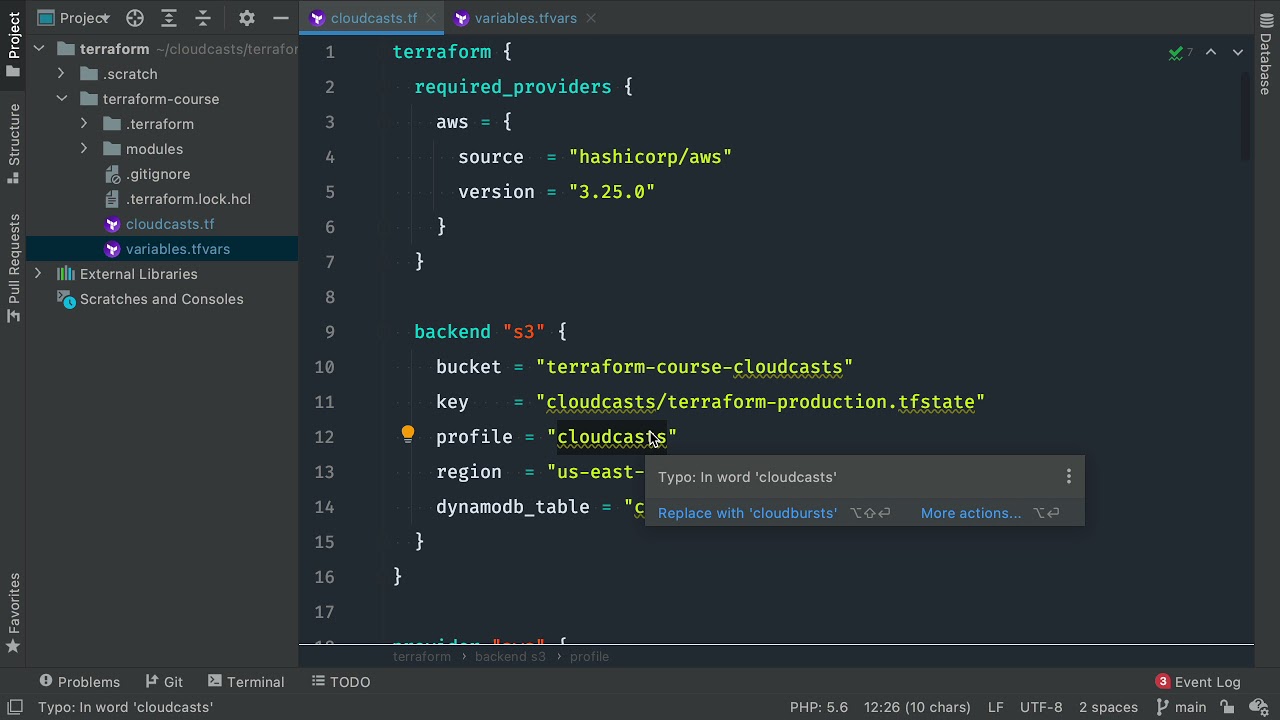1280x720 pixels.
Task: Click More actions... in the popup
Action: [971, 513]
